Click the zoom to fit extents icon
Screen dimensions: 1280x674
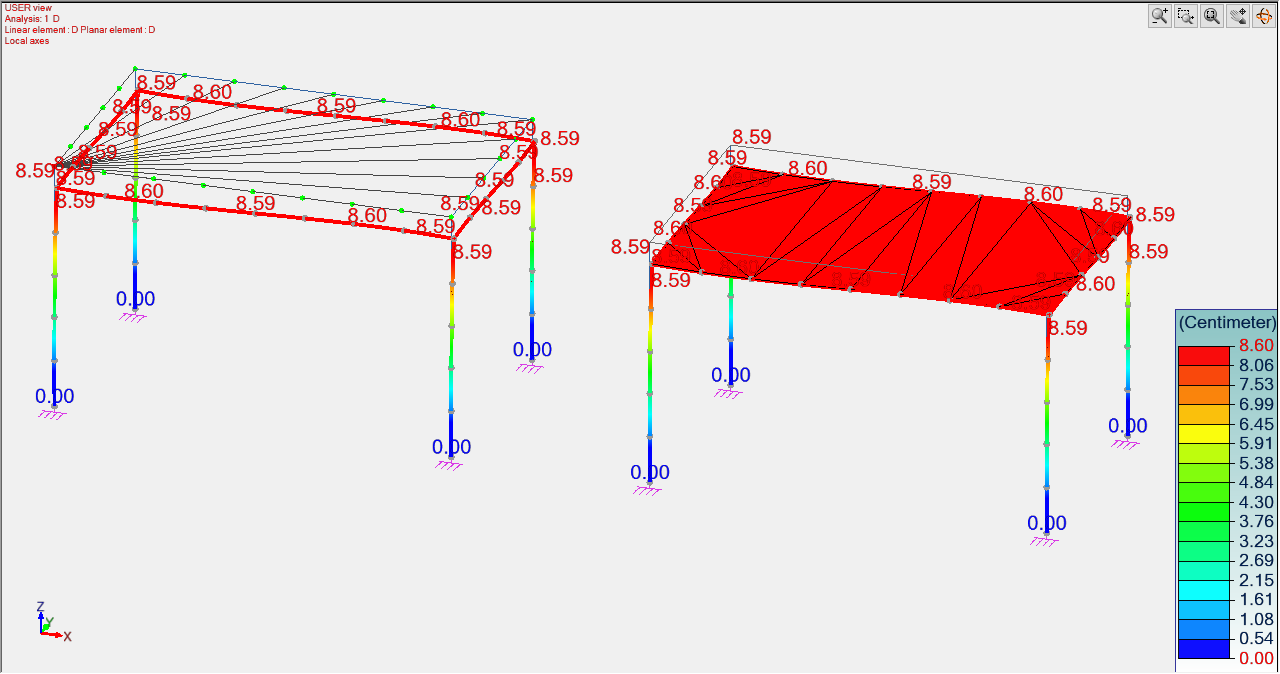click(1212, 15)
